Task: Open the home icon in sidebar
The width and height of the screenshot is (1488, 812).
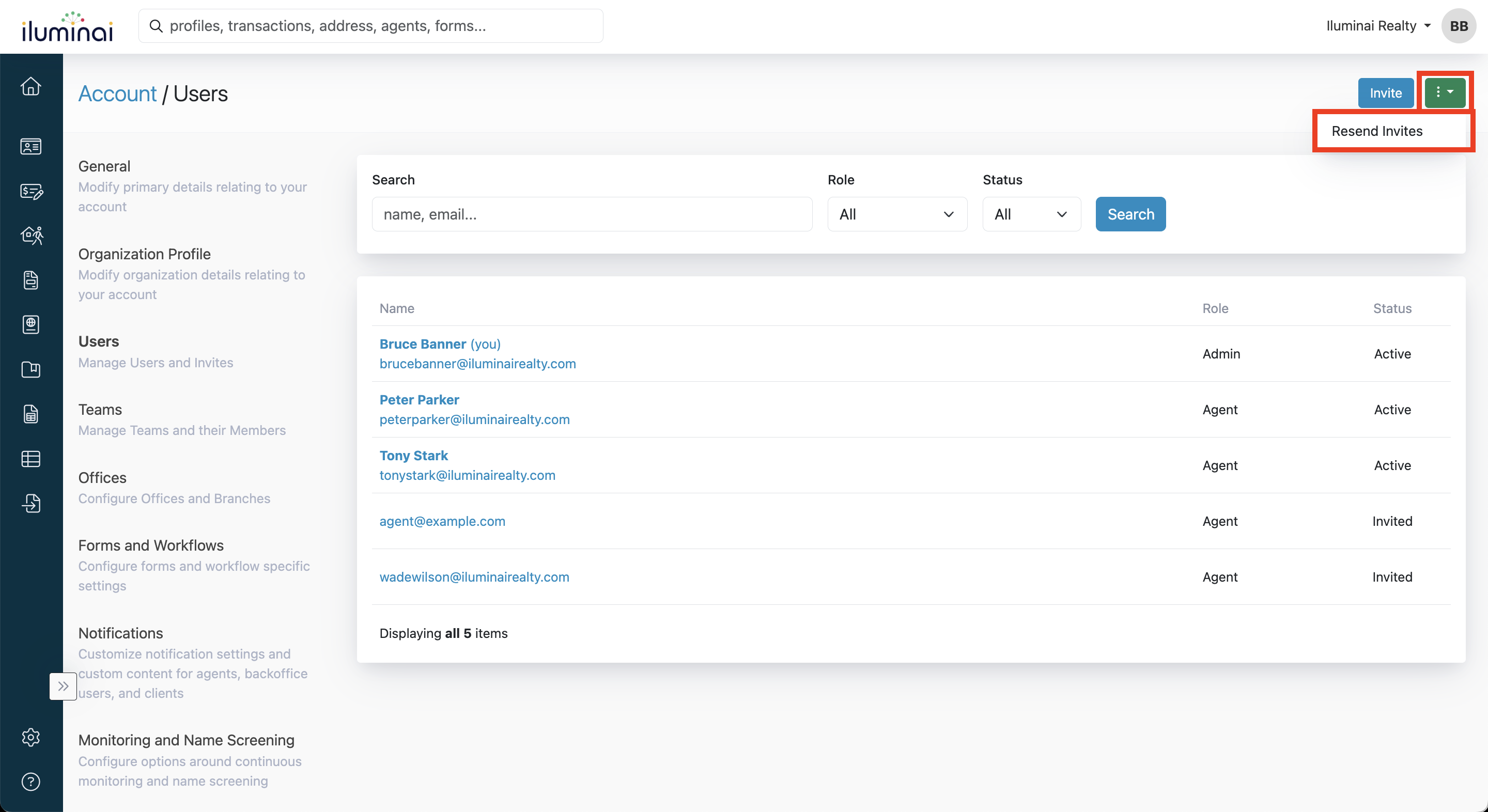Action: 30,87
